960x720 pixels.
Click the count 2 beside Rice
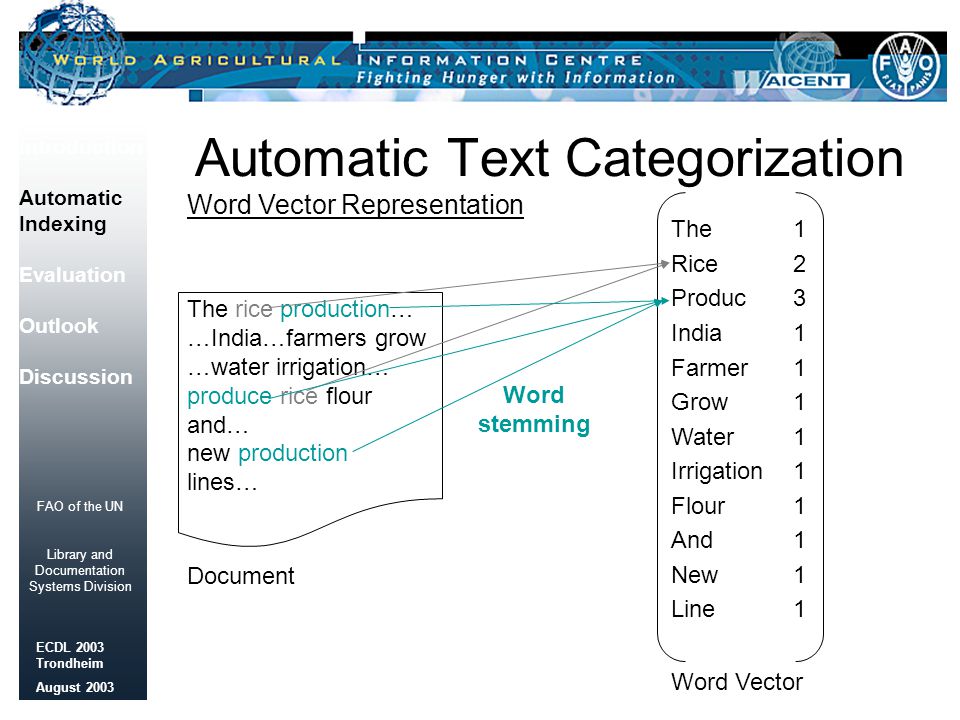click(799, 264)
